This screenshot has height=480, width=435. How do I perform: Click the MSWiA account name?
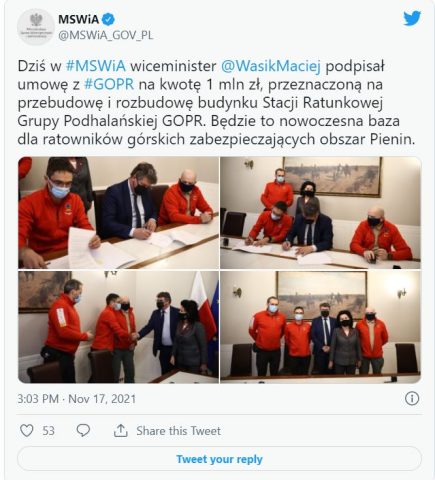(79, 19)
